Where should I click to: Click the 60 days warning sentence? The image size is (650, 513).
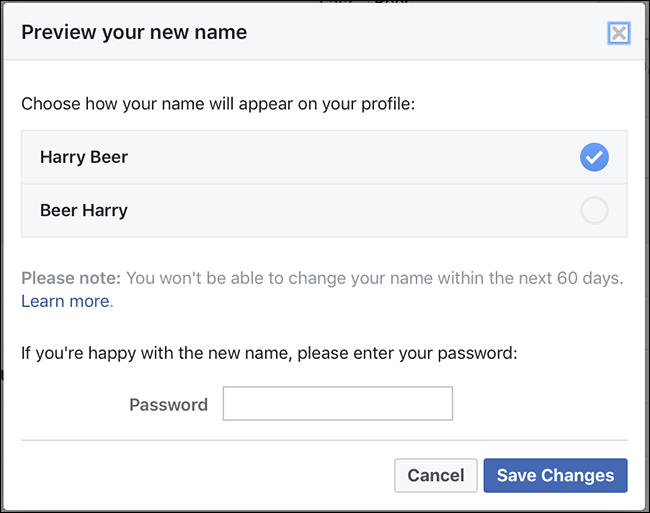coord(375,278)
